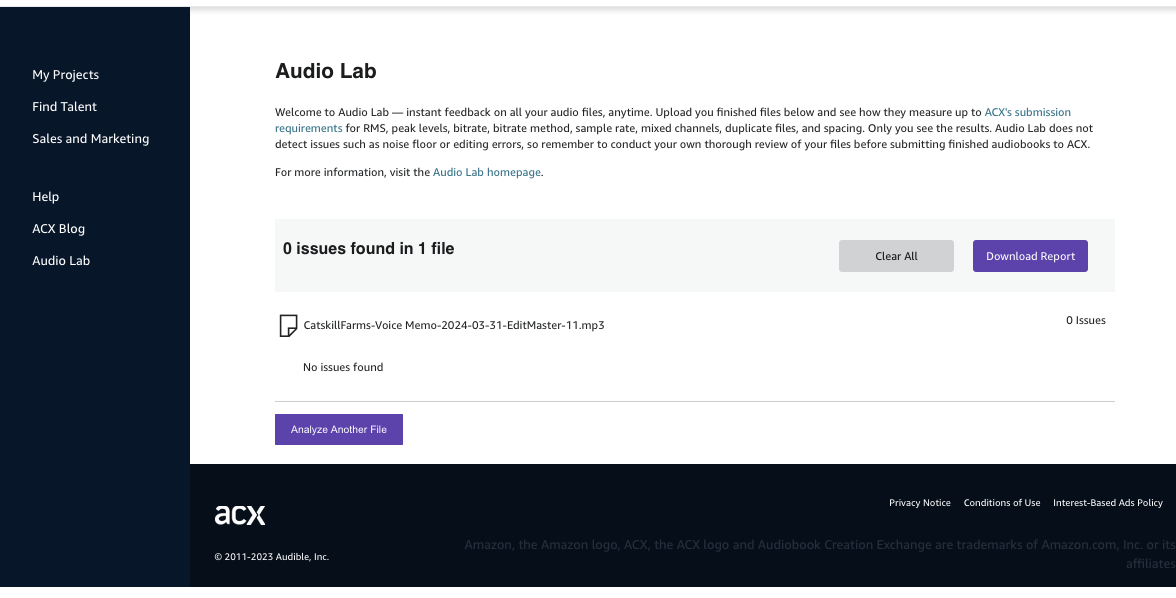Open ACX's submission requirements link
This screenshot has height=598, width=1176.
pyautogui.click(x=1028, y=112)
